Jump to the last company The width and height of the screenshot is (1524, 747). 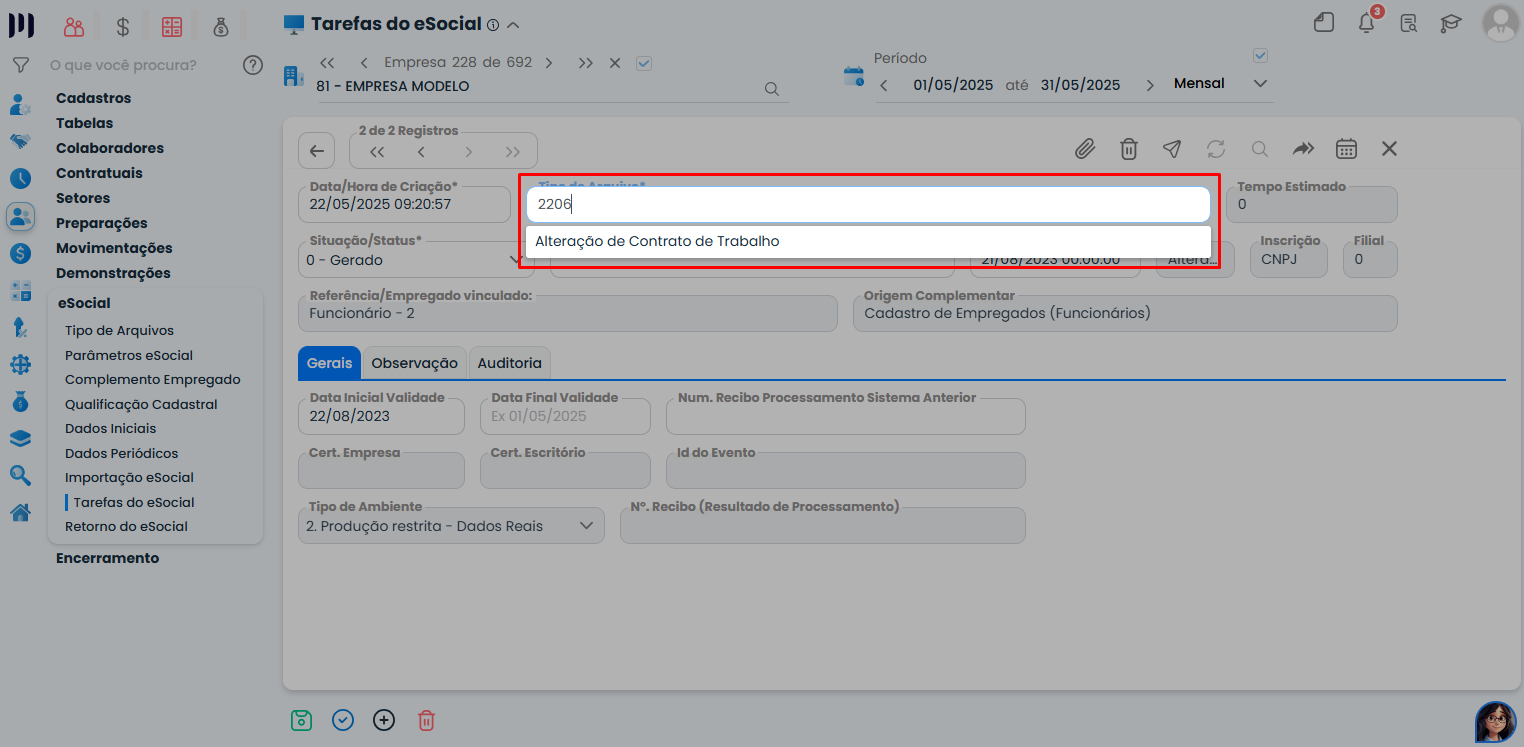click(x=585, y=63)
